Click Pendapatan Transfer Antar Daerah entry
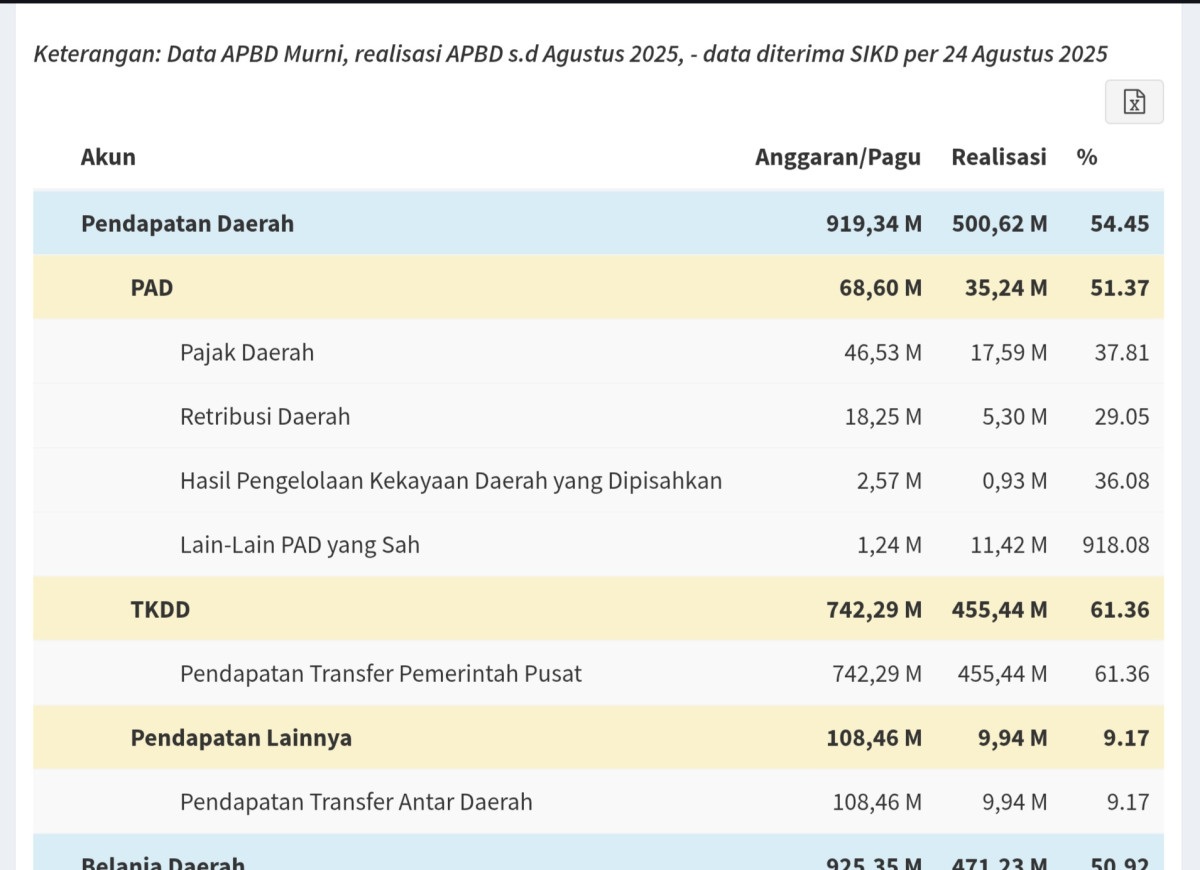Image resolution: width=1200 pixels, height=870 pixels. pos(356,802)
